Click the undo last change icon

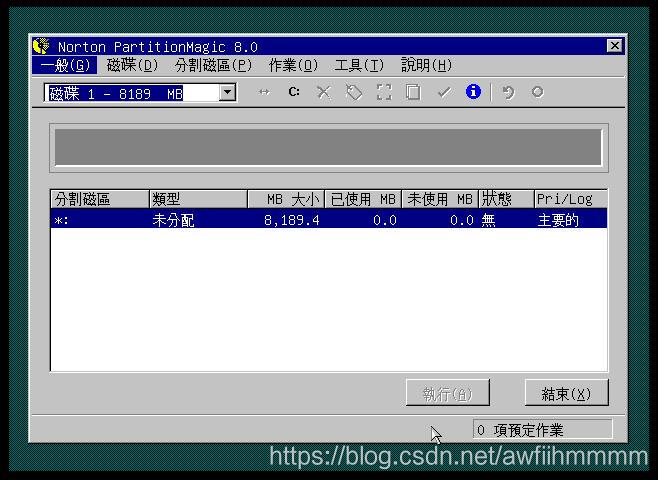[508, 92]
